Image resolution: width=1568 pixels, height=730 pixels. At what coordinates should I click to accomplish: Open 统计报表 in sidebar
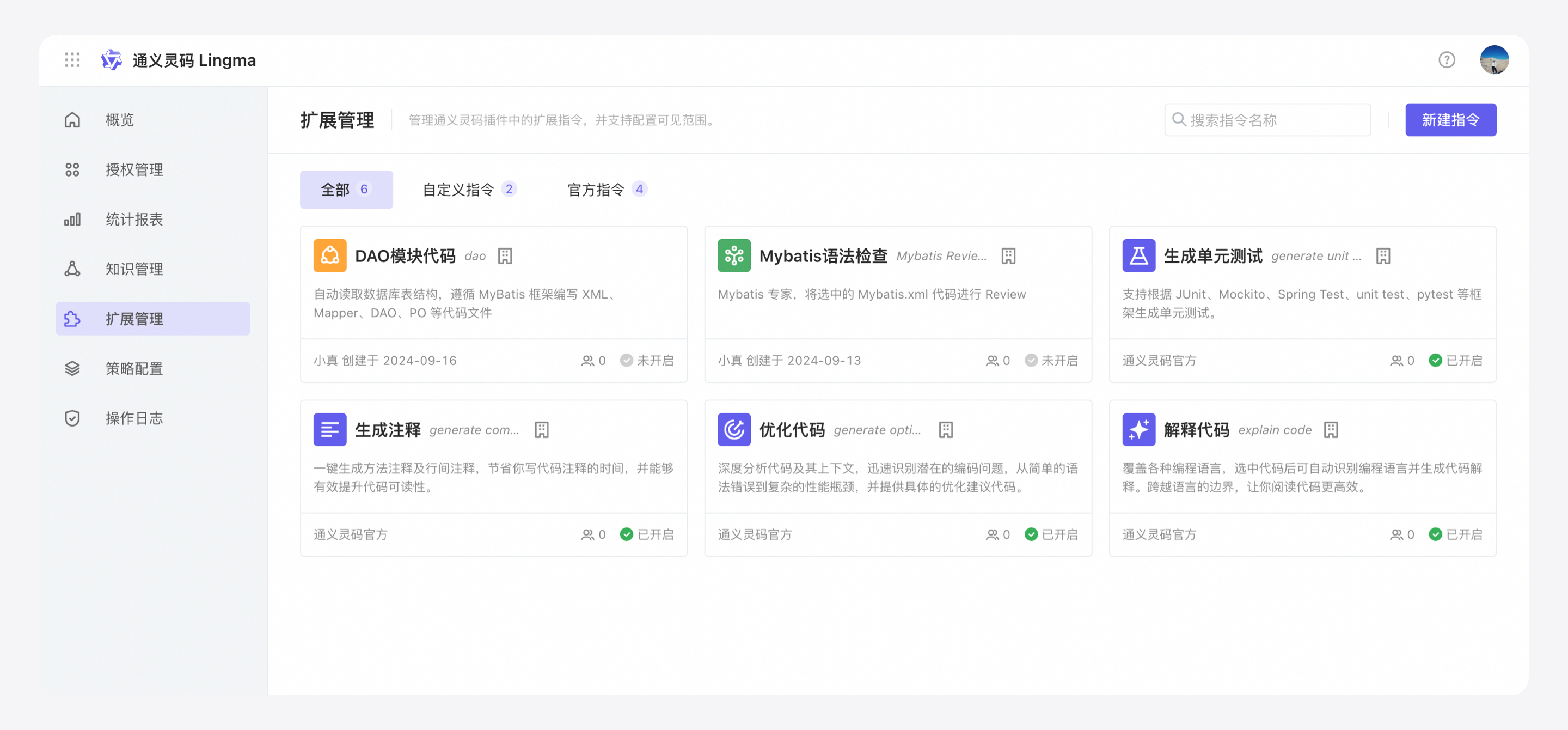[x=153, y=219]
